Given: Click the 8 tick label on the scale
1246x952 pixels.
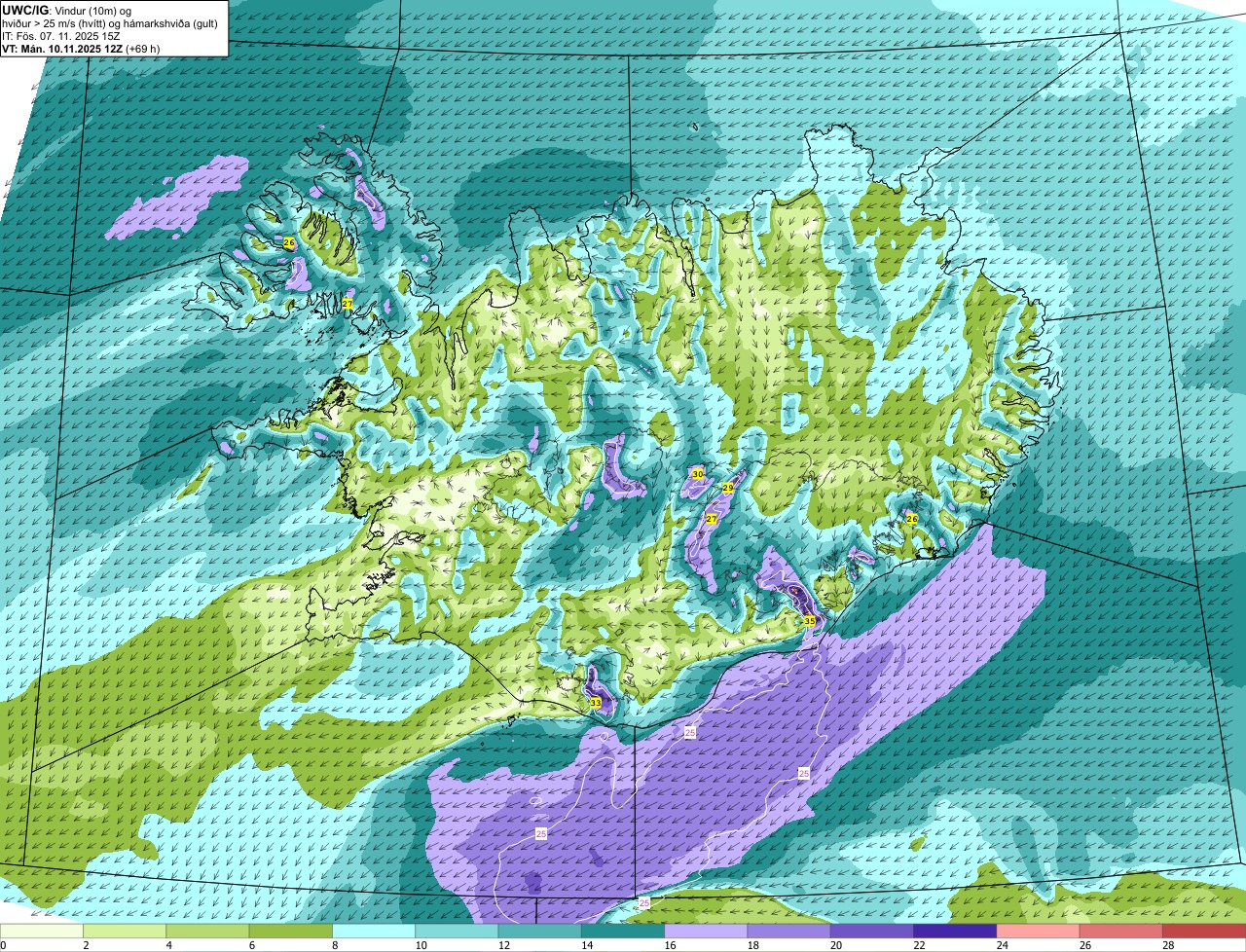Looking at the screenshot, I should pyautogui.click(x=333, y=945).
